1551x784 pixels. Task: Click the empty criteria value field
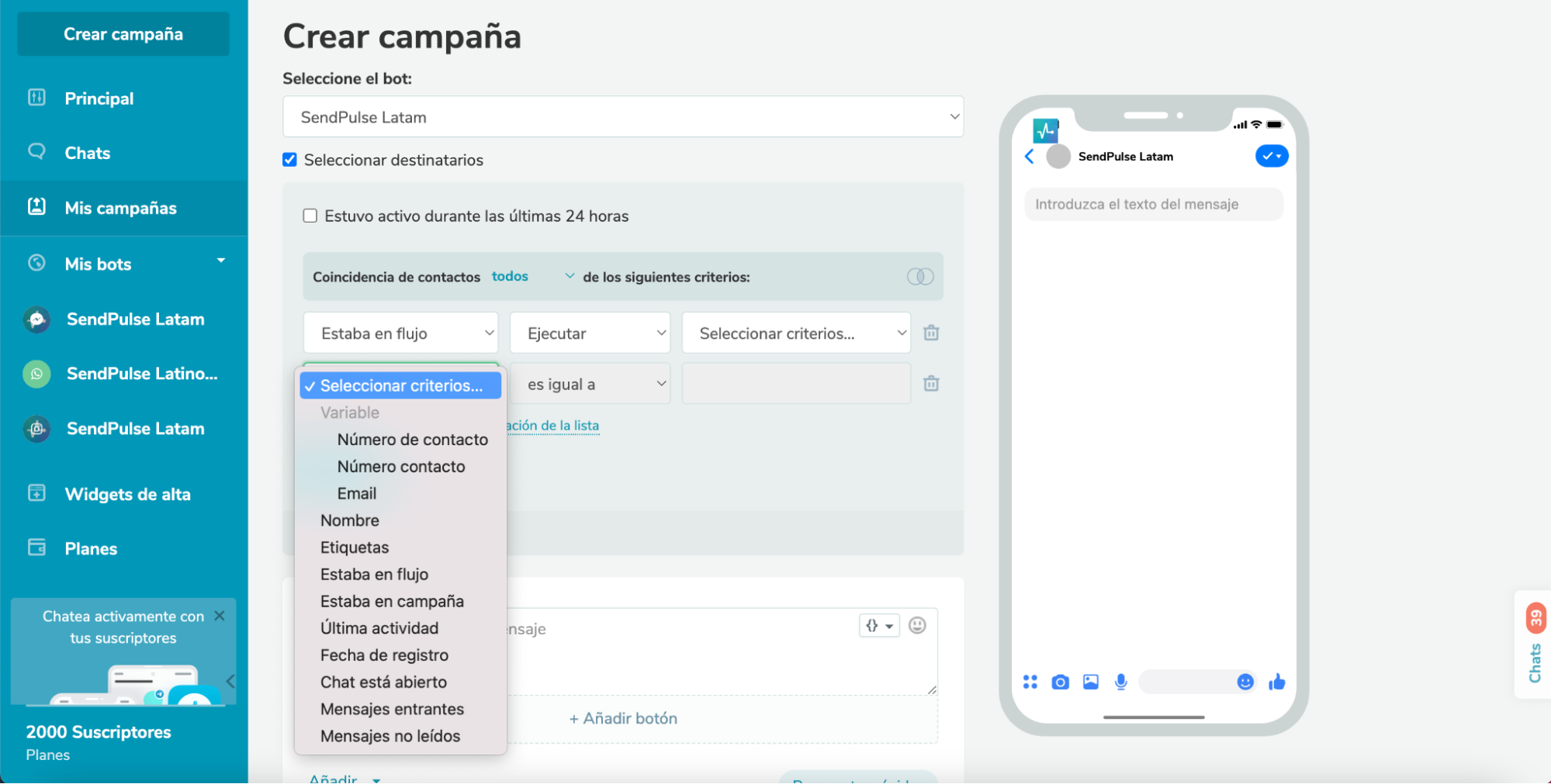tap(796, 384)
